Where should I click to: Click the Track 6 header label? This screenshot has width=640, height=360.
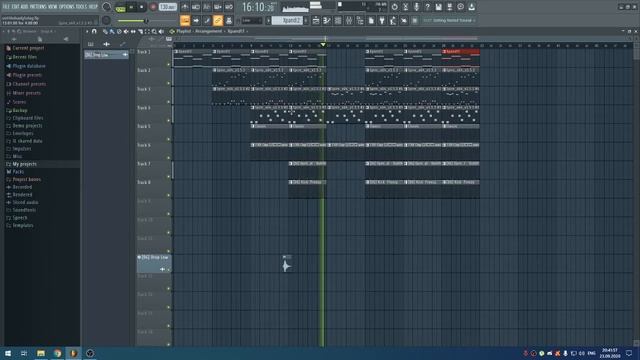pyautogui.click(x=144, y=145)
